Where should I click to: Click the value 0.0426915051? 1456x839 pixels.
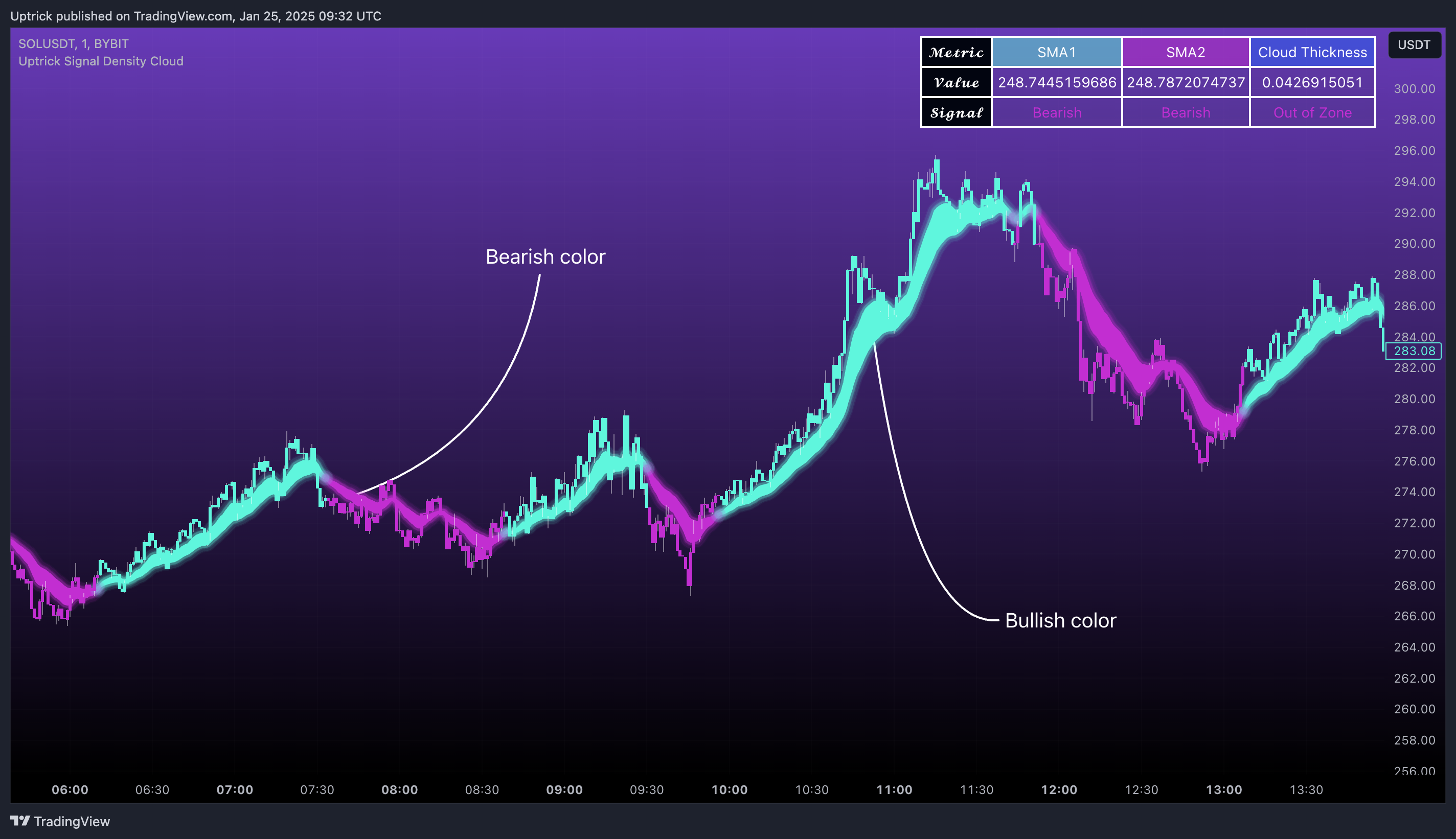click(1312, 82)
